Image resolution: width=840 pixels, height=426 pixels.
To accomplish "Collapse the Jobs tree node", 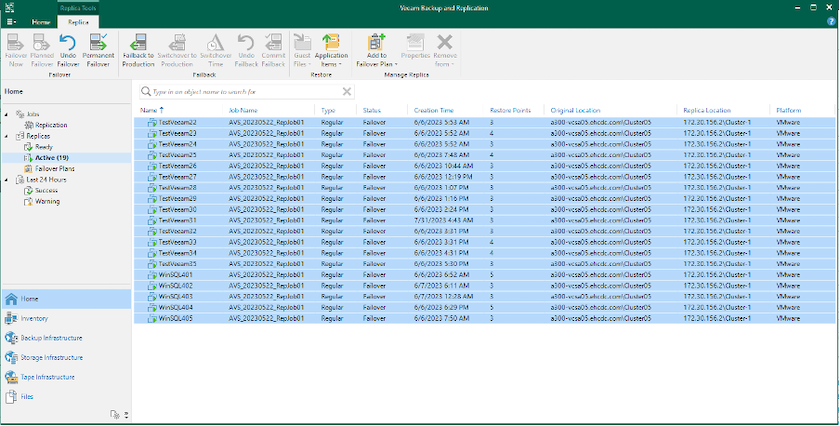I will point(7,114).
